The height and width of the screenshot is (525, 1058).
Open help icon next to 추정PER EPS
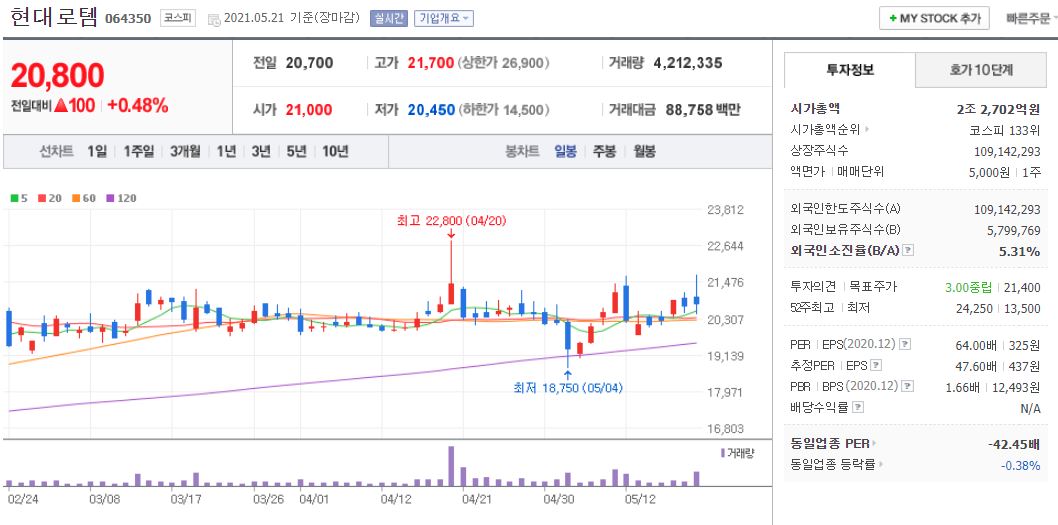pyautogui.click(x=876, y=365)
